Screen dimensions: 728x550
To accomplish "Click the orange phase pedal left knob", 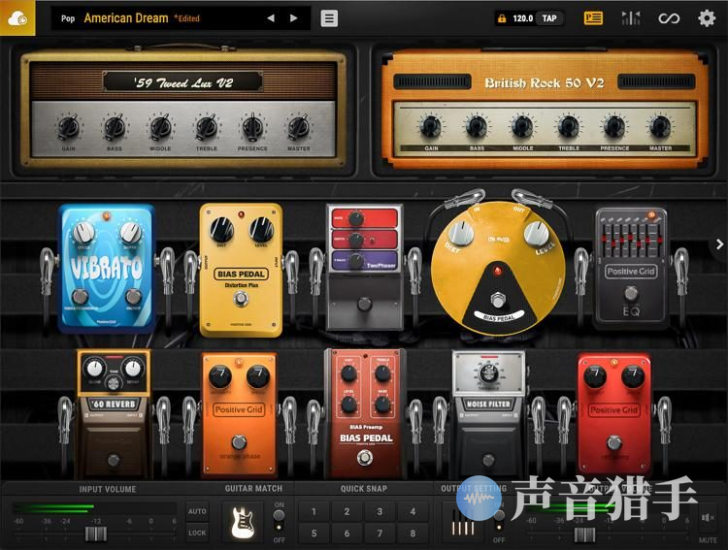I will pos(220,376).
